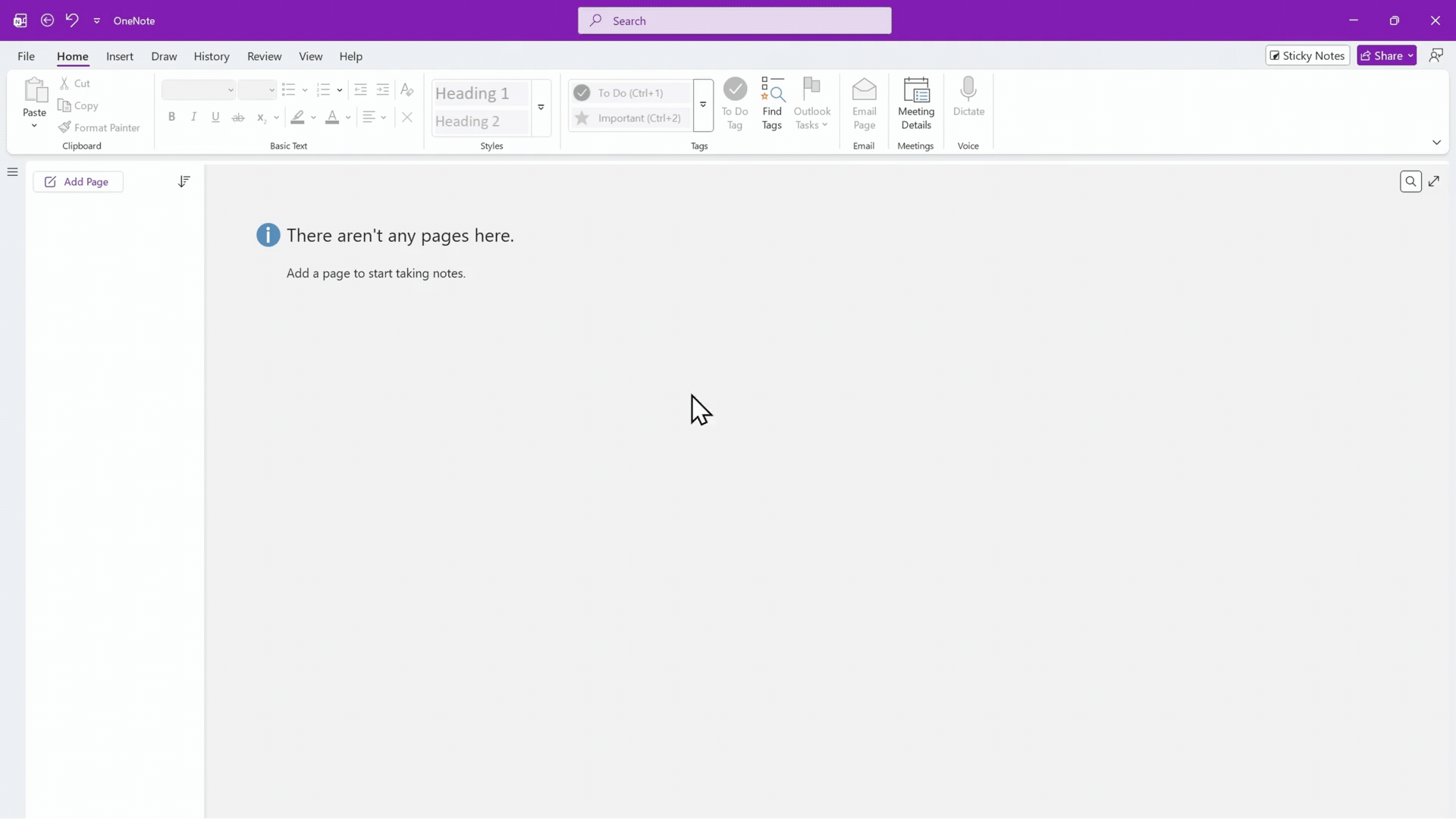Toggle bold formatting
This screenshot has height=819, width=1456.
click(x=172, y=117)
